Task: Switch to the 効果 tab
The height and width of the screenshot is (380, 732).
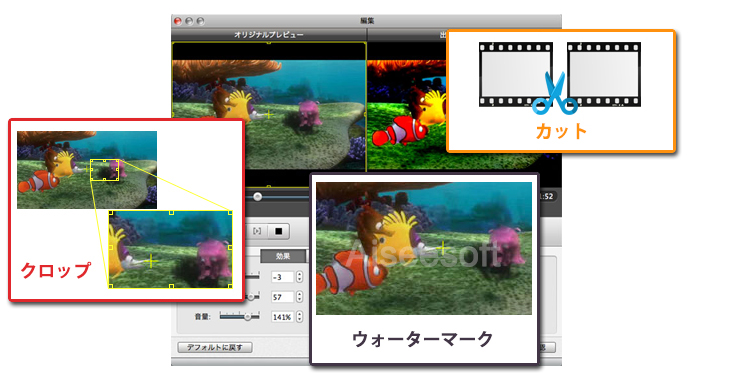Action: pos(283,256)
